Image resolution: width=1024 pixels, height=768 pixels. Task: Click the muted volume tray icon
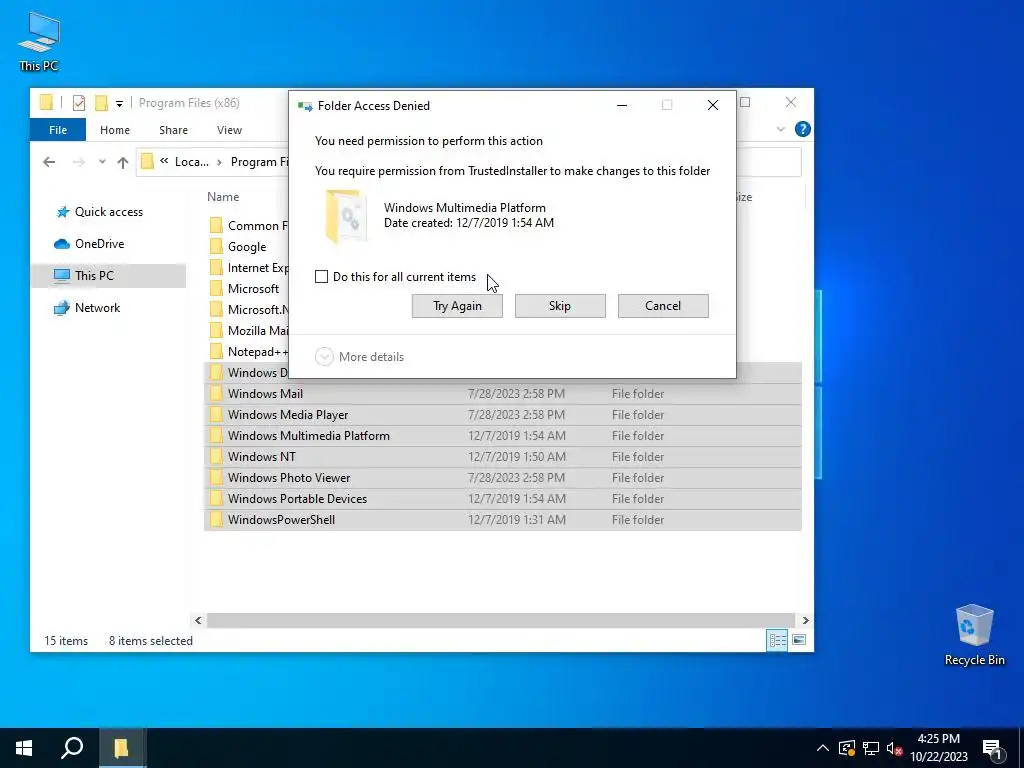pyautogui.click(x=895, y=748)
